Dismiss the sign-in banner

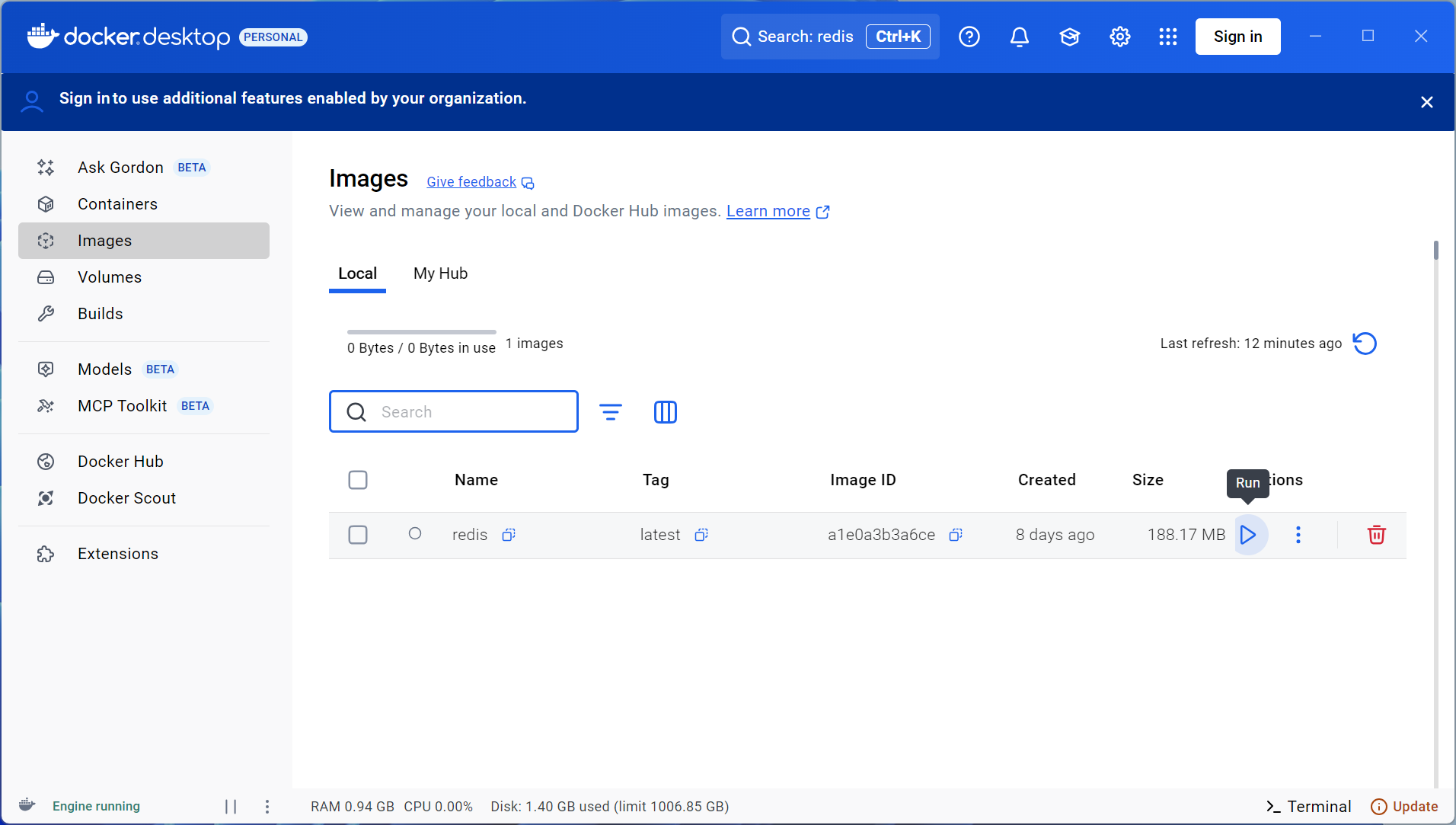pos(1427,102)
